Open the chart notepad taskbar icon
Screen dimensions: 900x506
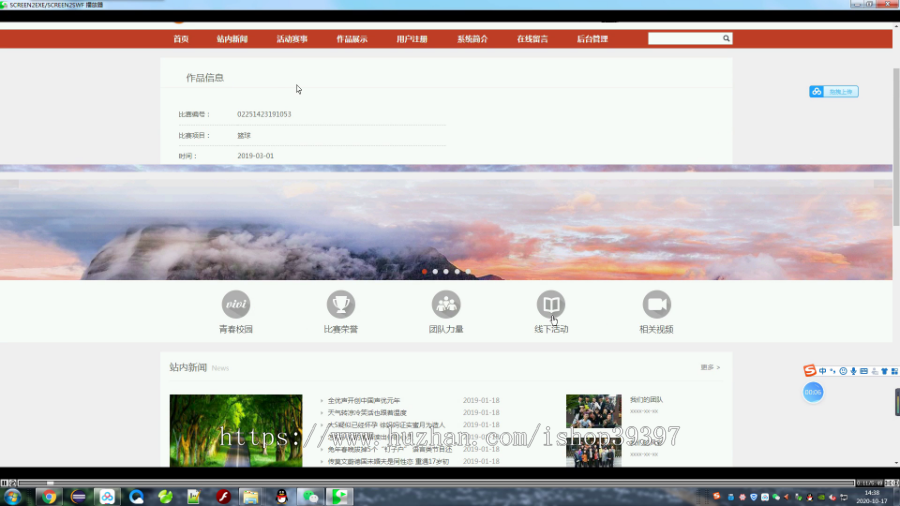[193, 496]
